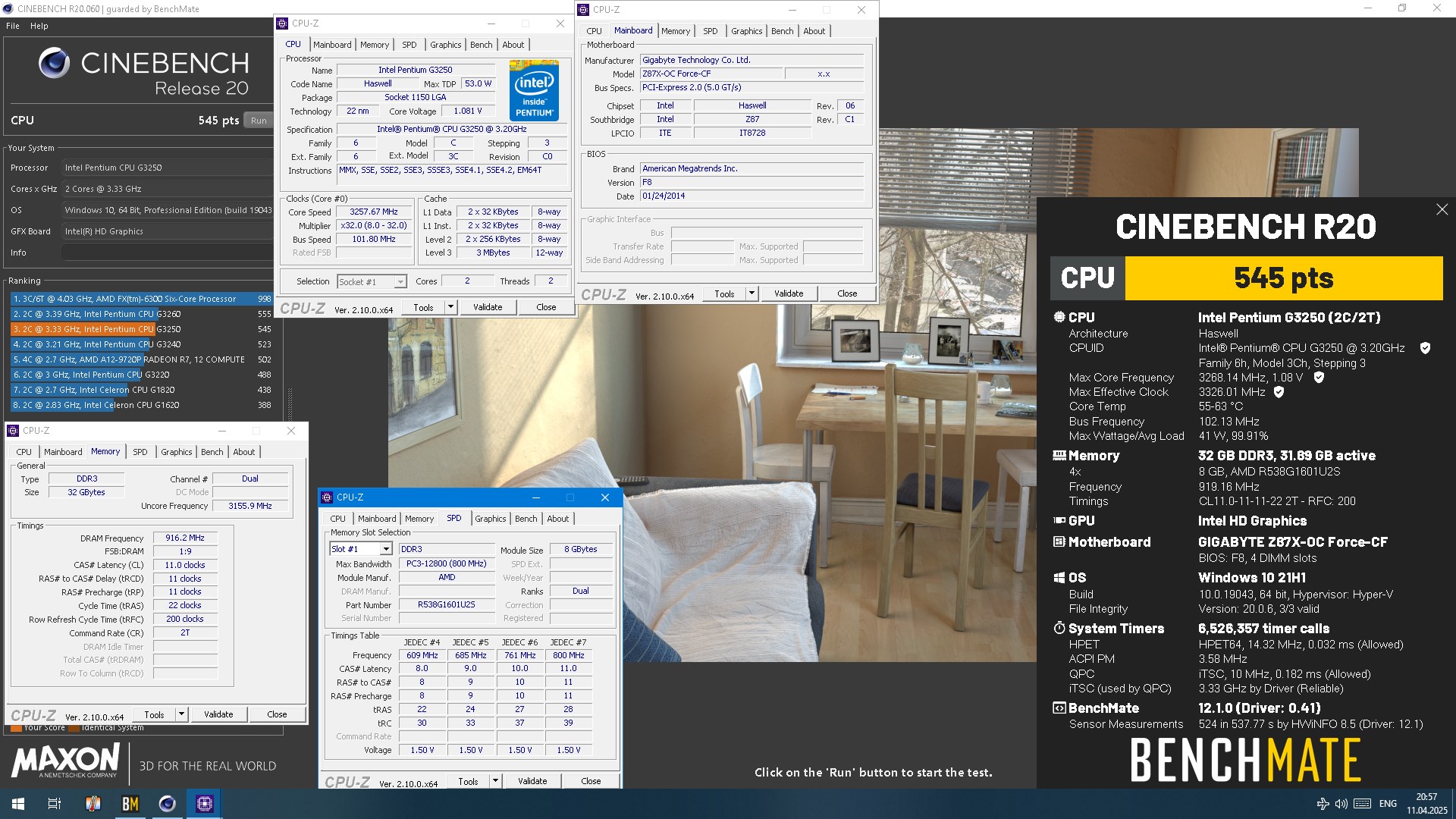Click the ENG language indicator

tap(1388, 804)
